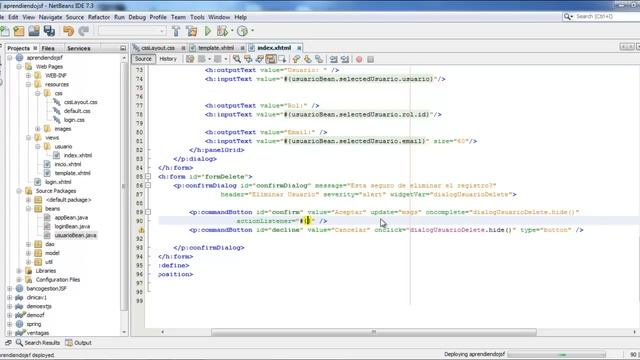Click the Stop Macro Recording icon
The image size is (640, 360).
tap(370, 60)
